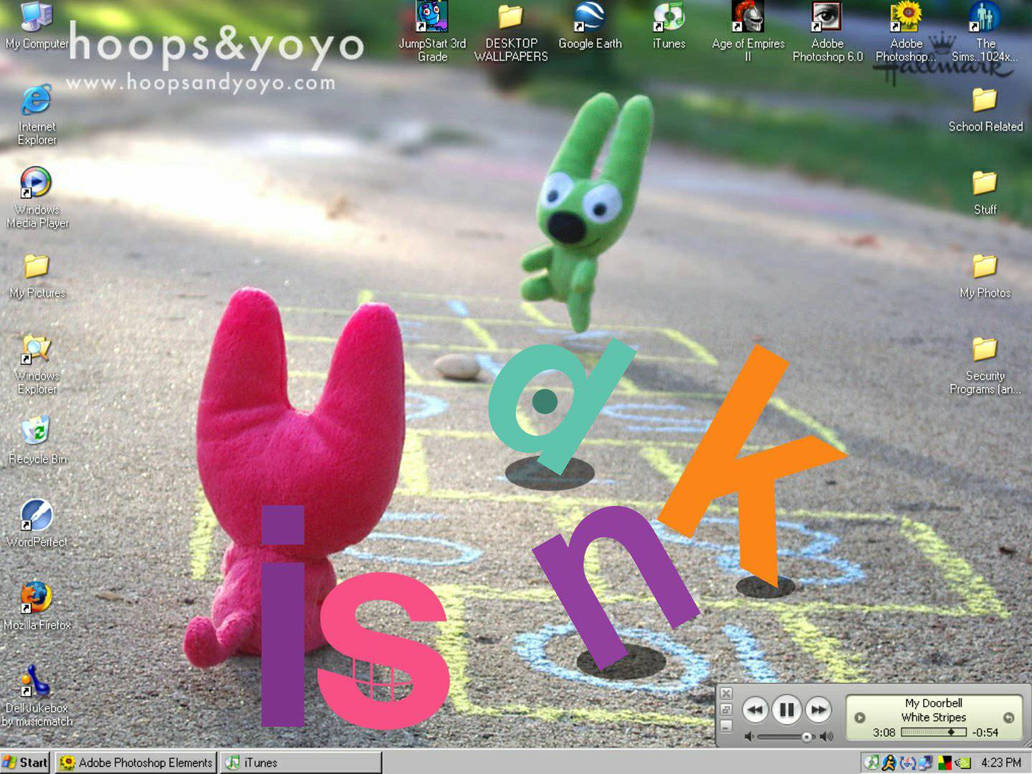Image resolution: width=1032 pixels, height=774 pixels.
Task: Click the 4:23 PM taskbar clock
Action: (x=1000, y=762)
